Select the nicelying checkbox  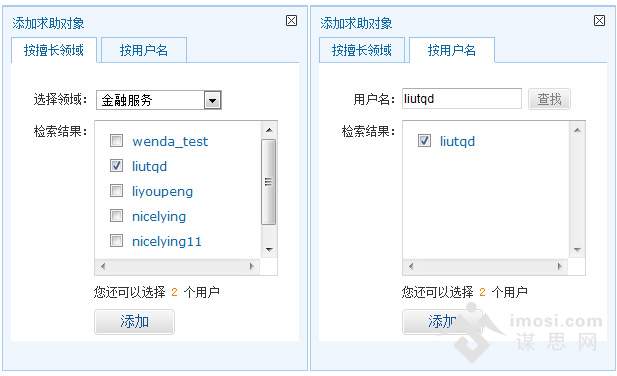(x=116, y=216)
